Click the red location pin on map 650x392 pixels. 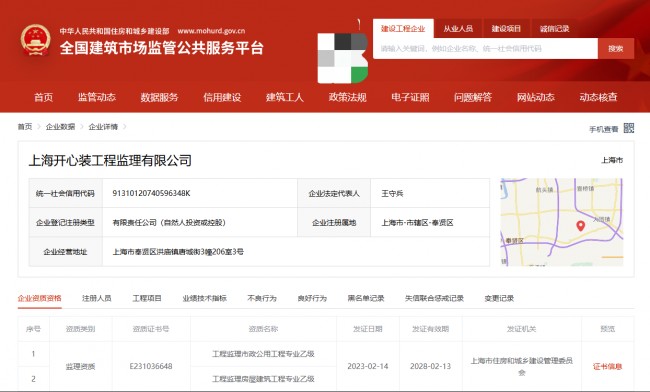[580, 226]
